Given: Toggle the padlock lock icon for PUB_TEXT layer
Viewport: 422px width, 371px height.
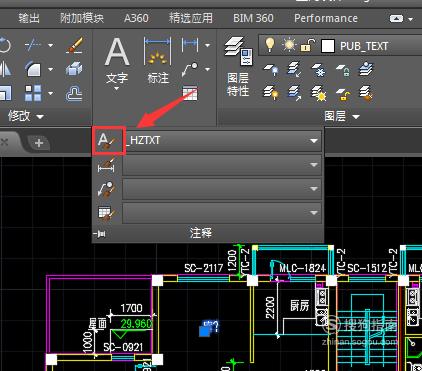Looking at the screenshot, I should coord(308,45).
